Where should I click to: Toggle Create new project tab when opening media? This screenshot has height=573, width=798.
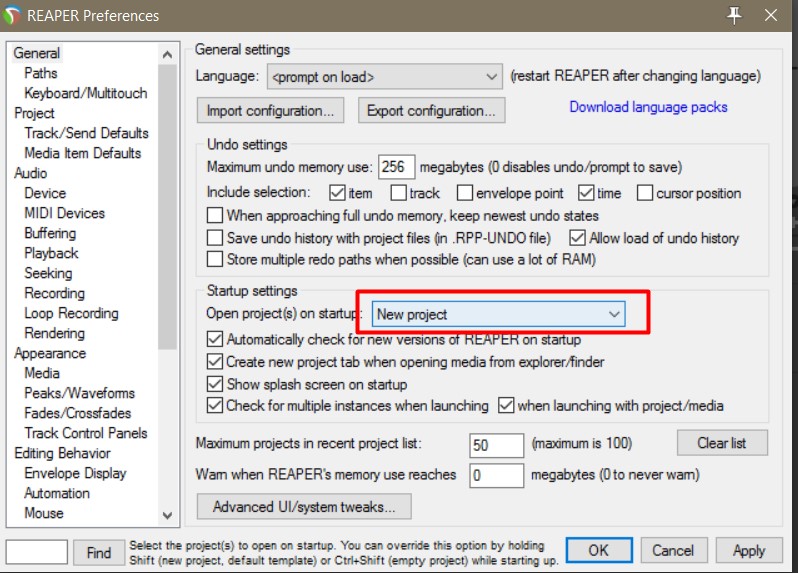point(215,361)
